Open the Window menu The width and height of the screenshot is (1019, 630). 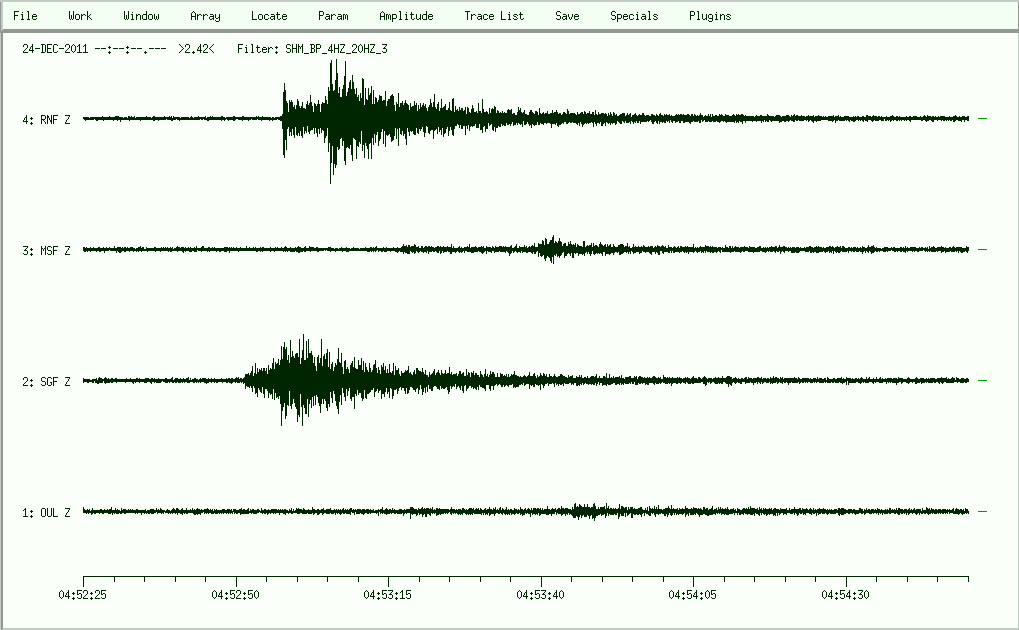(141, 16)
